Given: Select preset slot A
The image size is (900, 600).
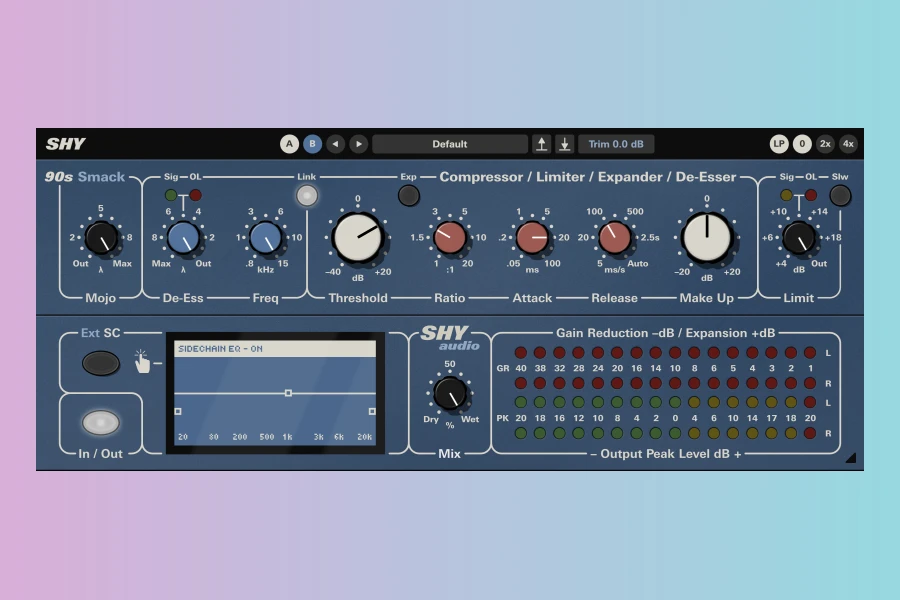Looking at the screenshot, I should pyautogui.click(x=289, y=144).
